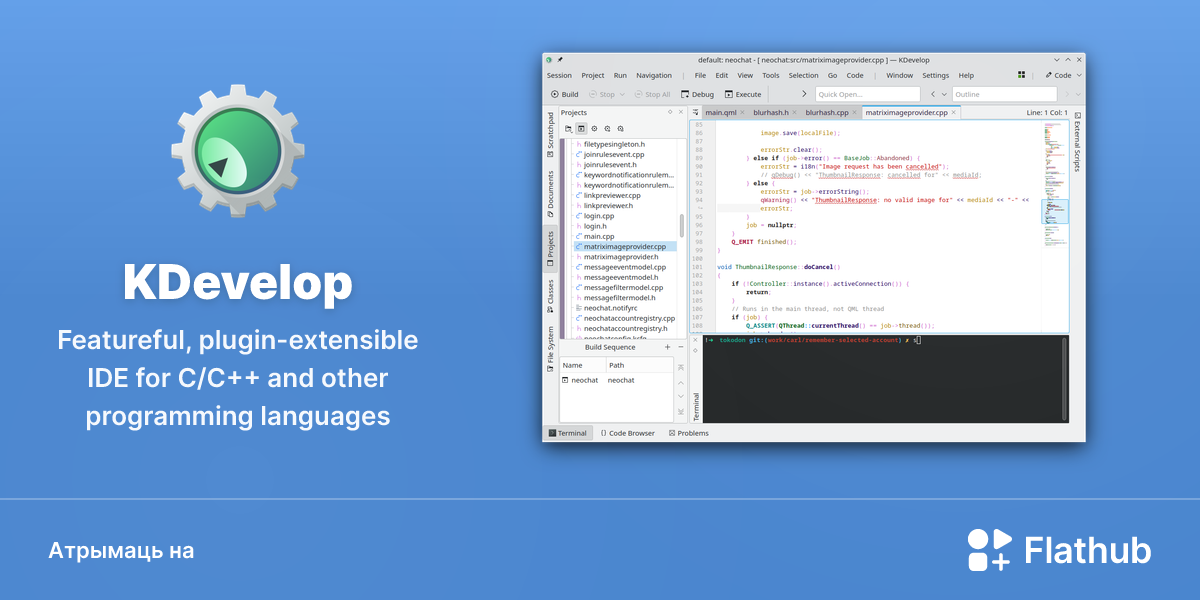
Task: Move build item up one position
Action: (x=682, y=382)
